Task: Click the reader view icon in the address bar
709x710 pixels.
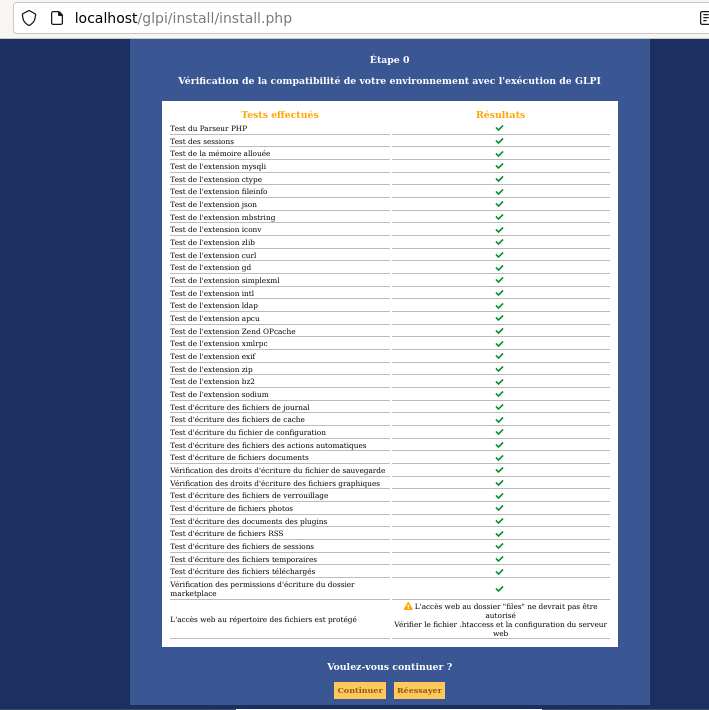Action: pyautogui.click(x=704, y=18)
